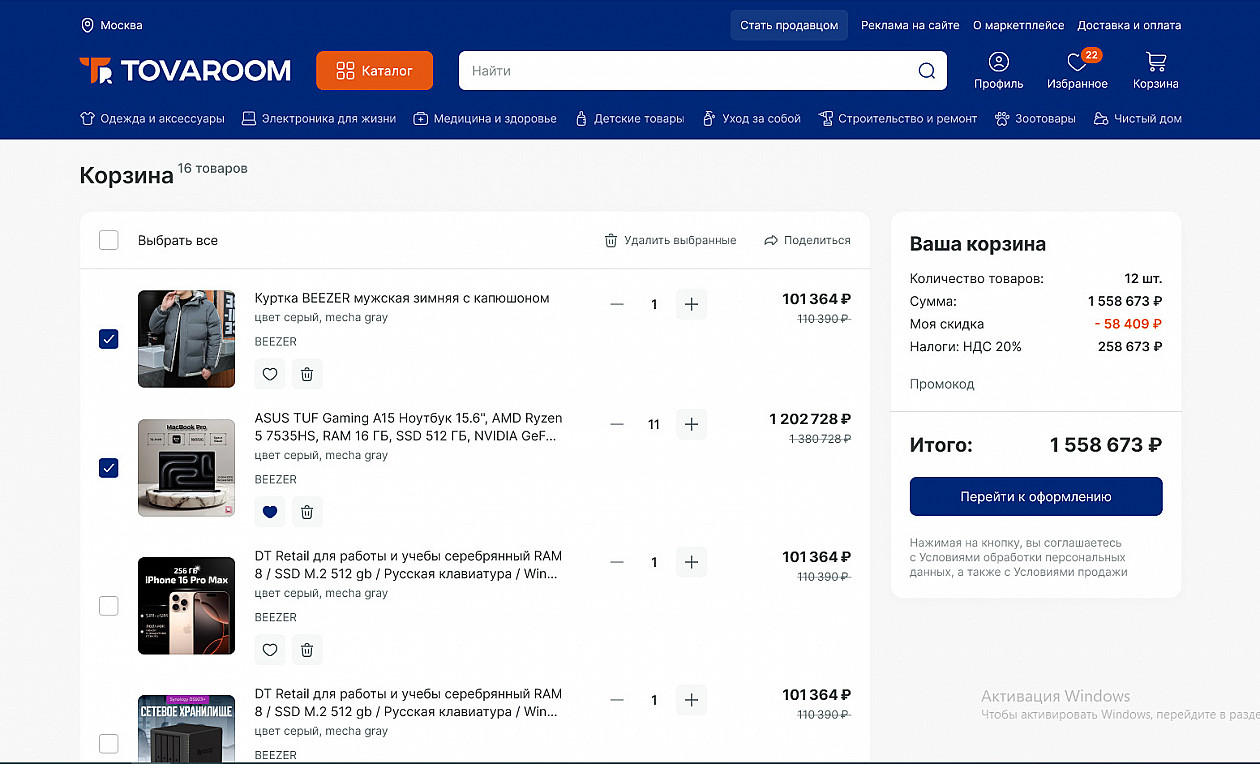The height and width of the screenshot is (764, 1260).
Task: Click the 1 202 728 ₽ laptop price
Action: tap(810, 419)
